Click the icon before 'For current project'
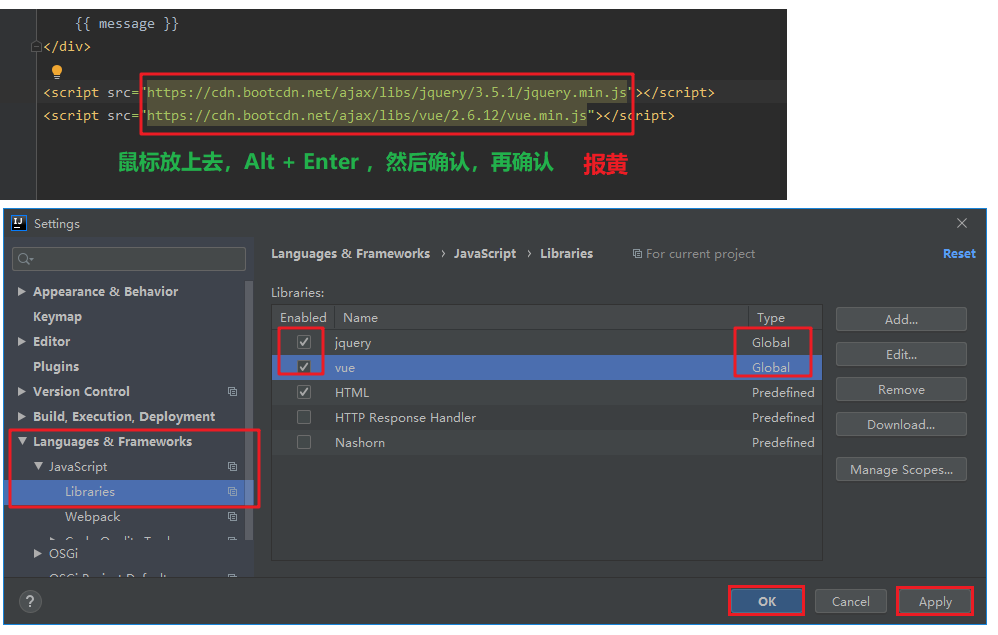Screen dimensions: 998x635 (637, 254)
